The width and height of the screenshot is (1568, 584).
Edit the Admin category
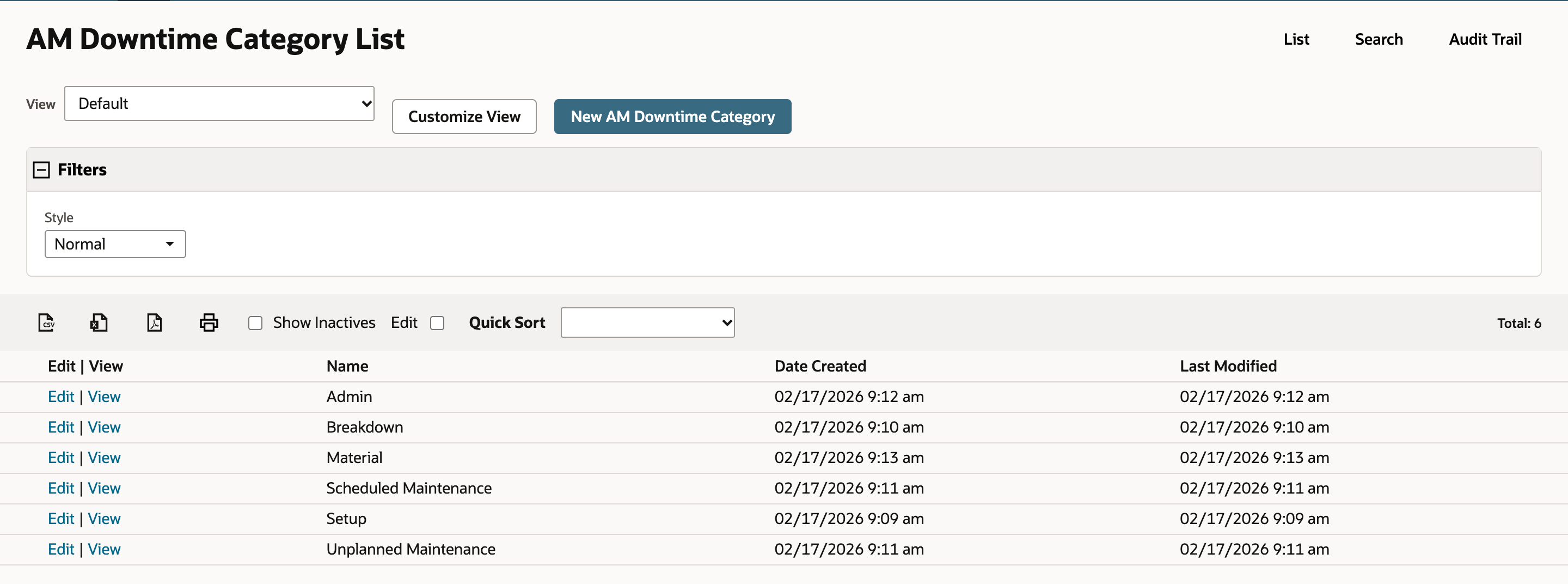click(x=61, y=397)
